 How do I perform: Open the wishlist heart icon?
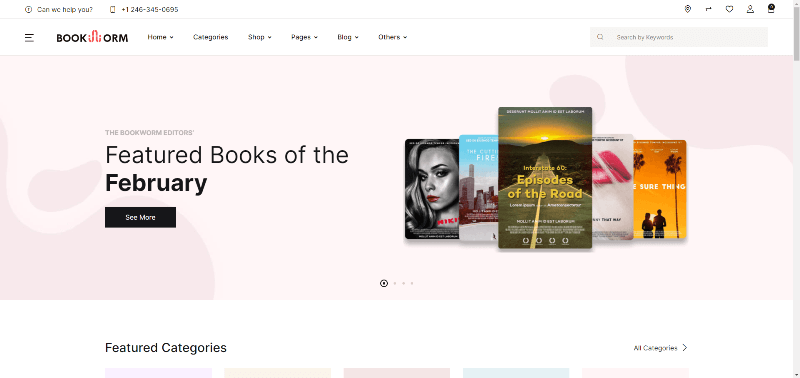click(730, 9)
